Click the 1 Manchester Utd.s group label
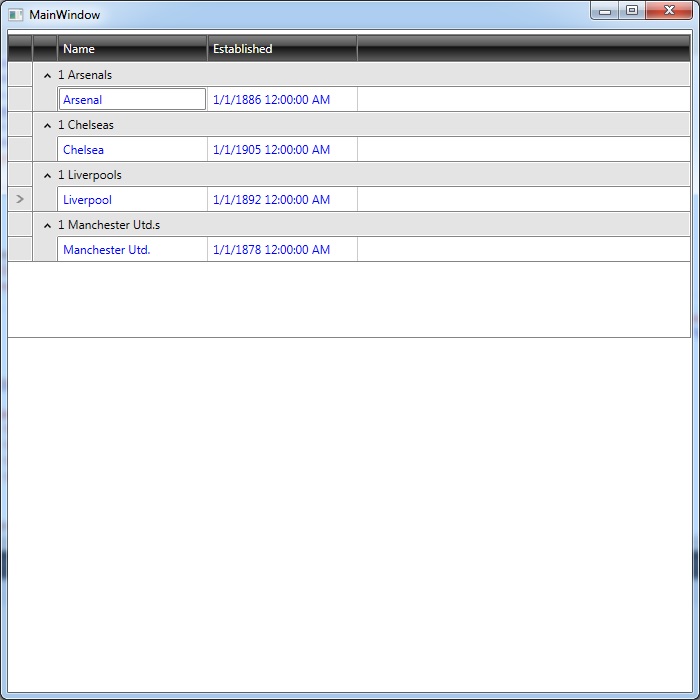 coord(109,225)
